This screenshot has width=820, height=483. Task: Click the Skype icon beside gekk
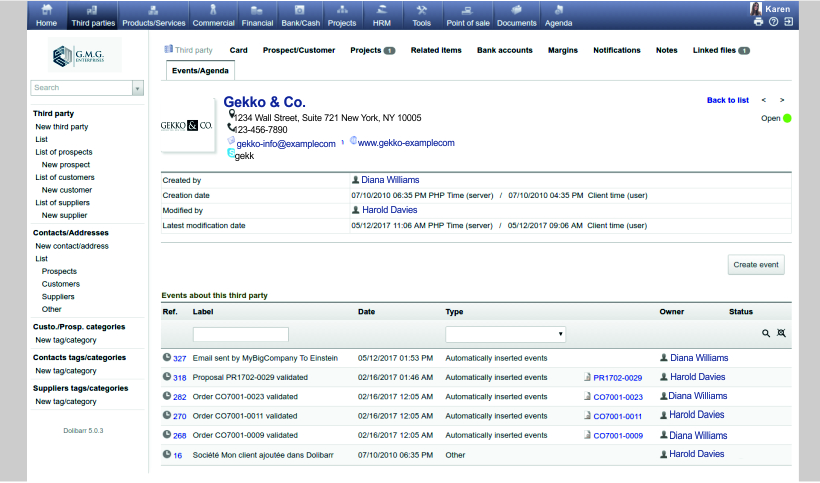click(x=231, y=155)
